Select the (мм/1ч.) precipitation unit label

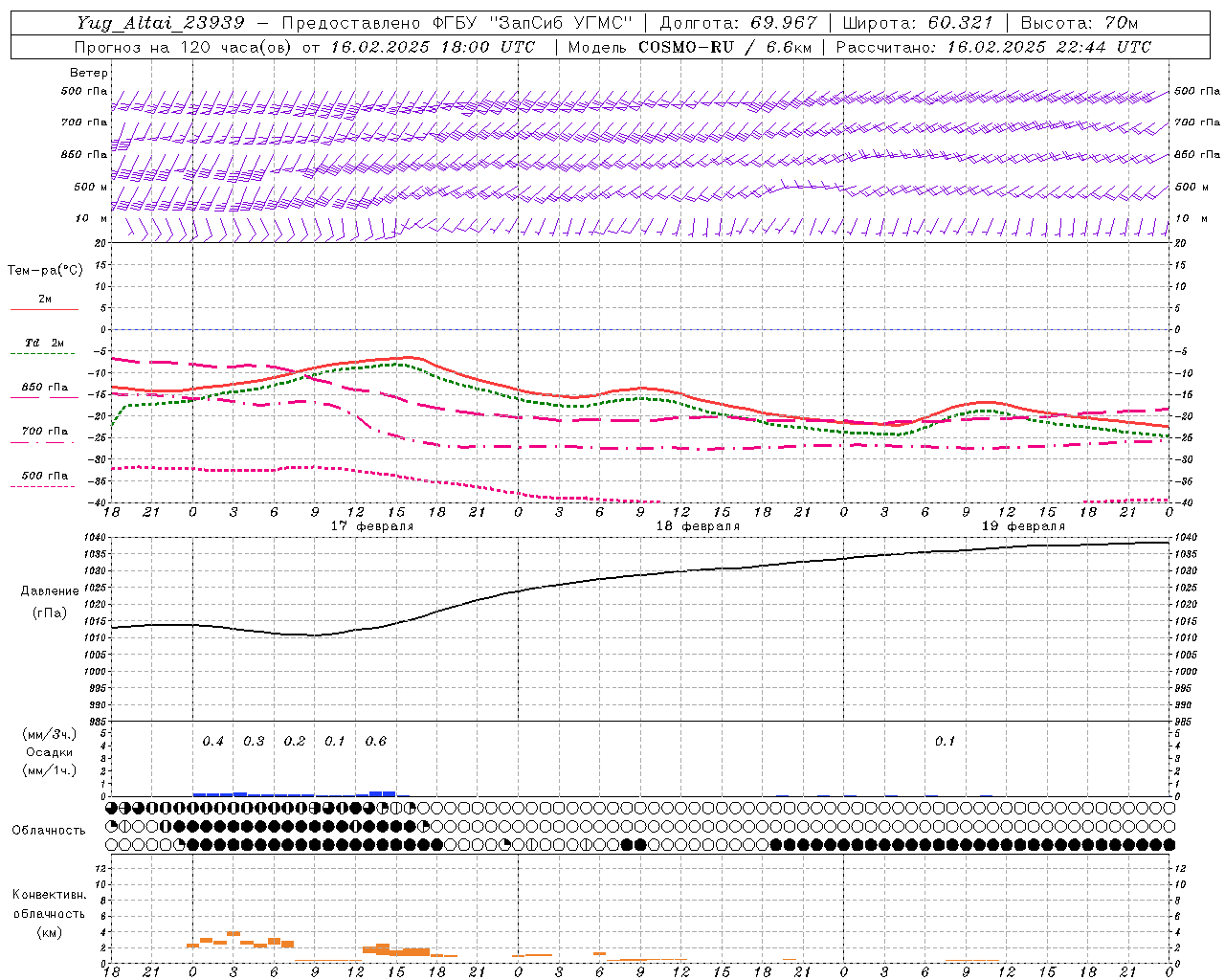(x=50, y=770)
